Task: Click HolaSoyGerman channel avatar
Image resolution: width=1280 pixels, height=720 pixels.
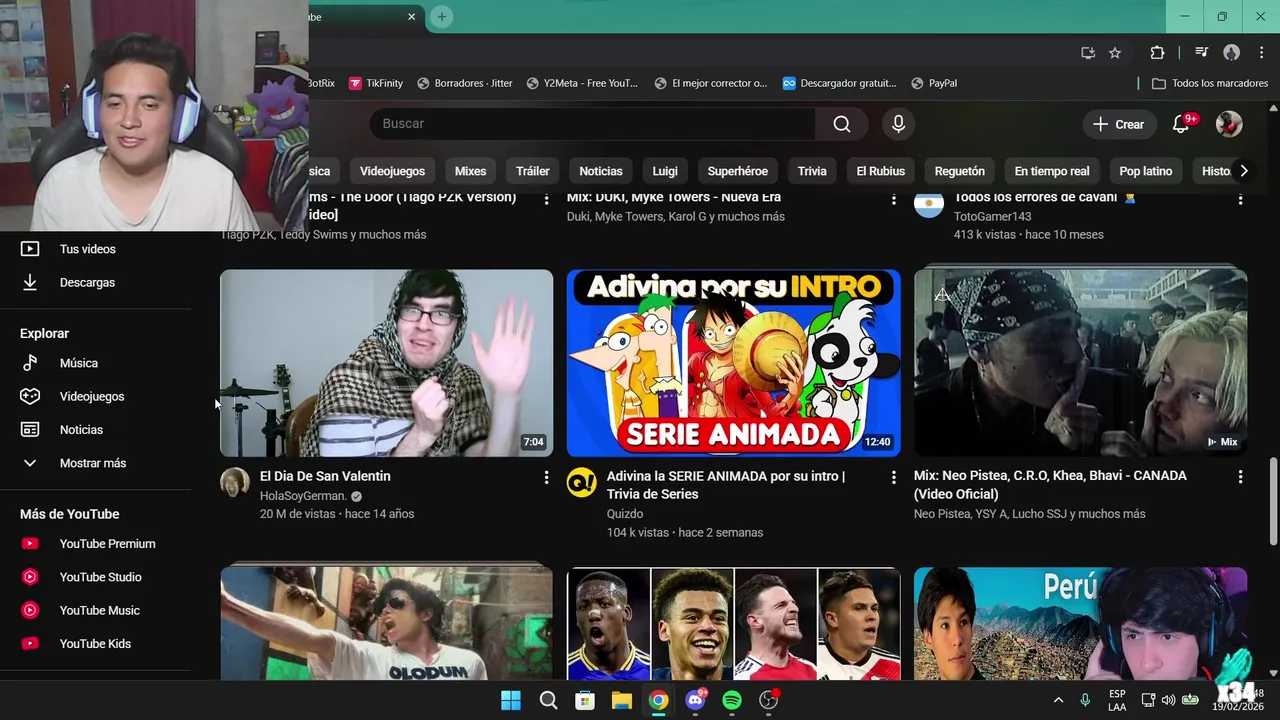Action: [235, 482]
